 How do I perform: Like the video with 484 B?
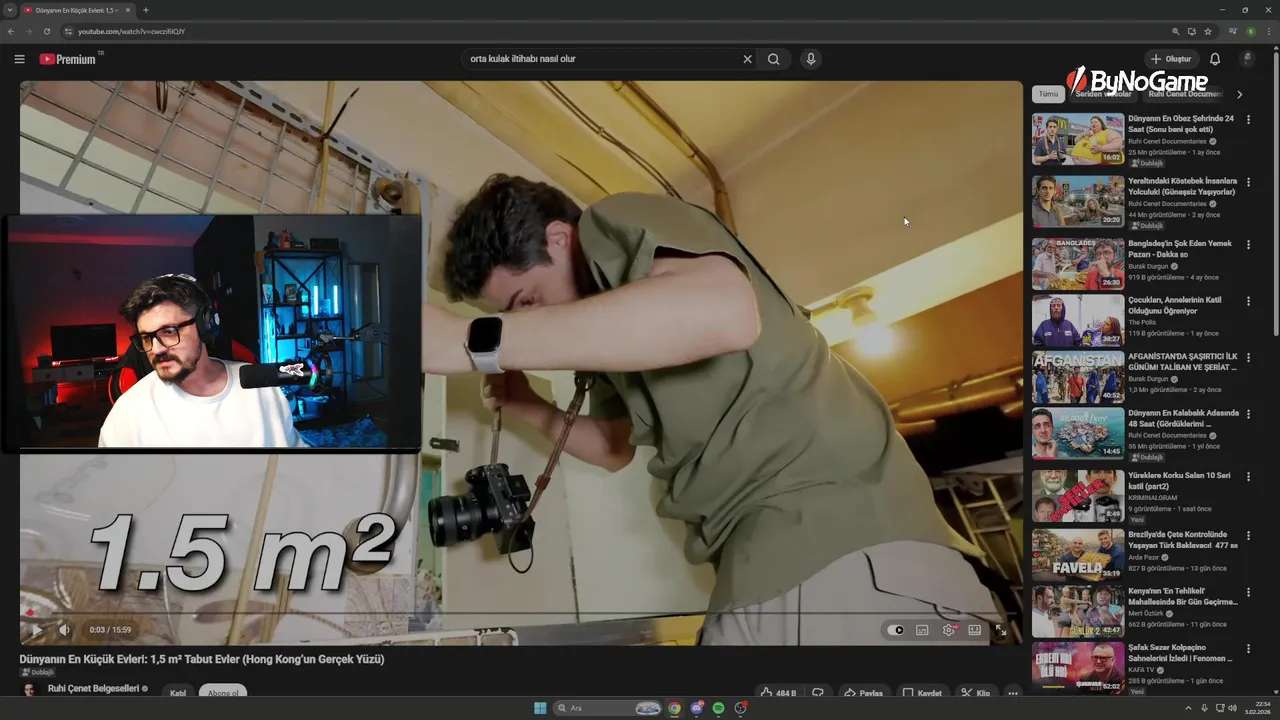tap(779, 692)
